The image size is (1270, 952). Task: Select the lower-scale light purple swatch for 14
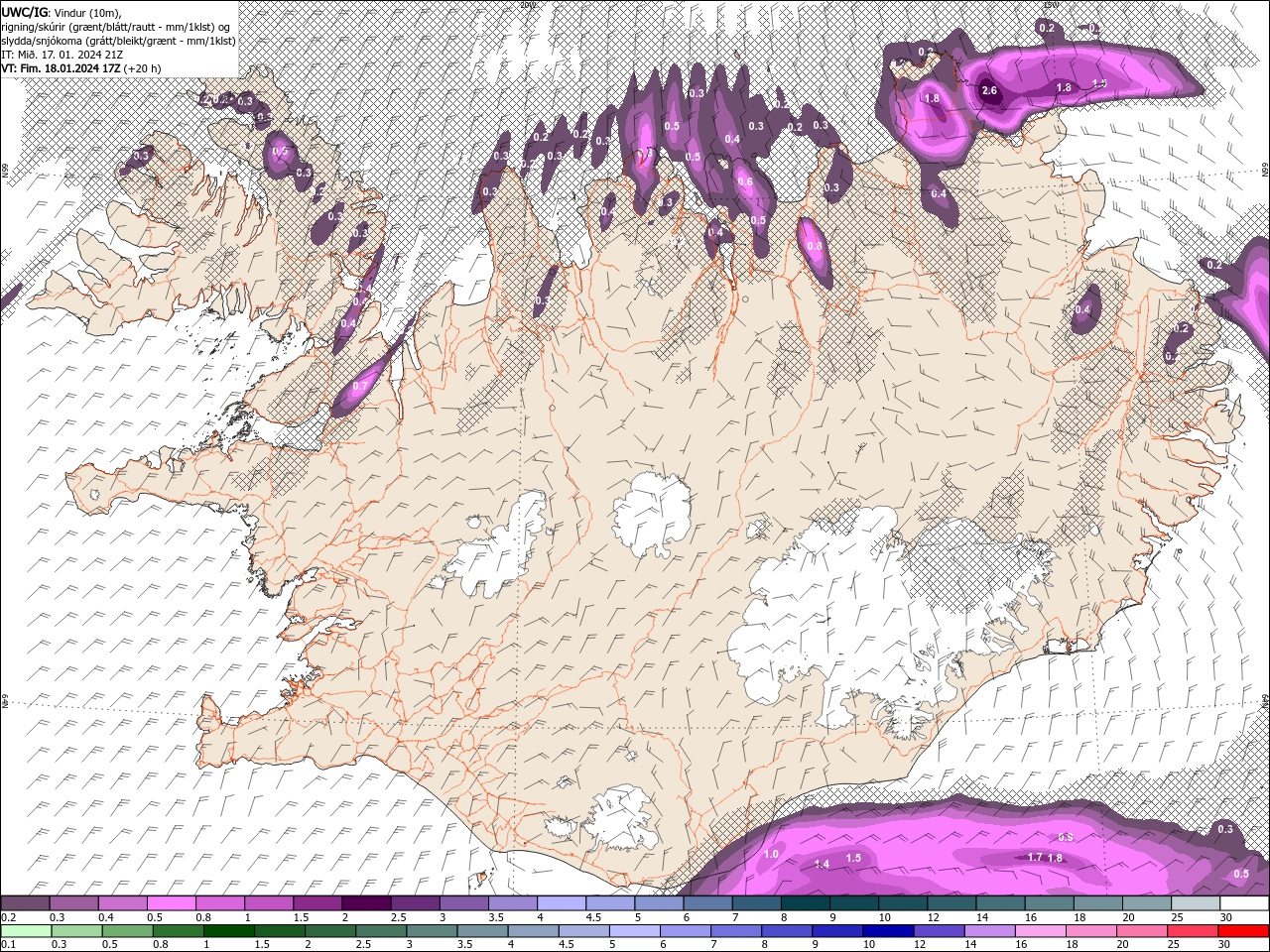(990, 930)
